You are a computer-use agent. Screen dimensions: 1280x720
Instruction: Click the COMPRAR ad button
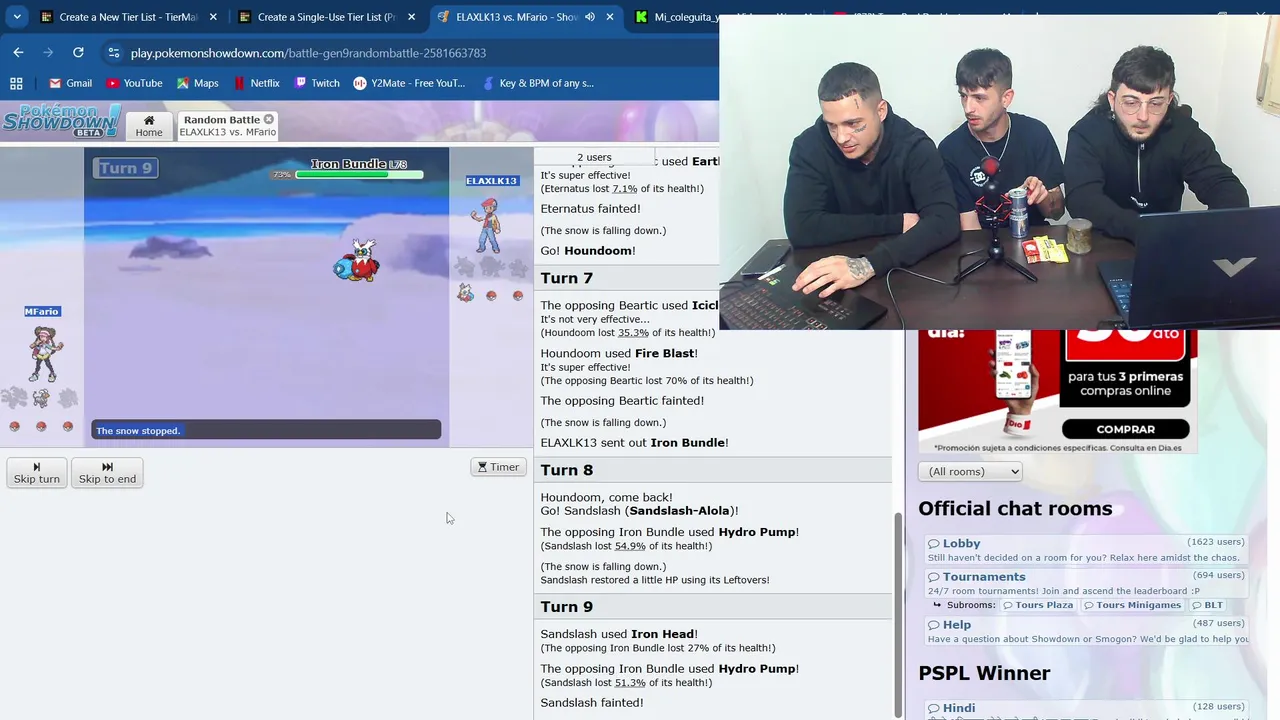(x=1125, y=429)
